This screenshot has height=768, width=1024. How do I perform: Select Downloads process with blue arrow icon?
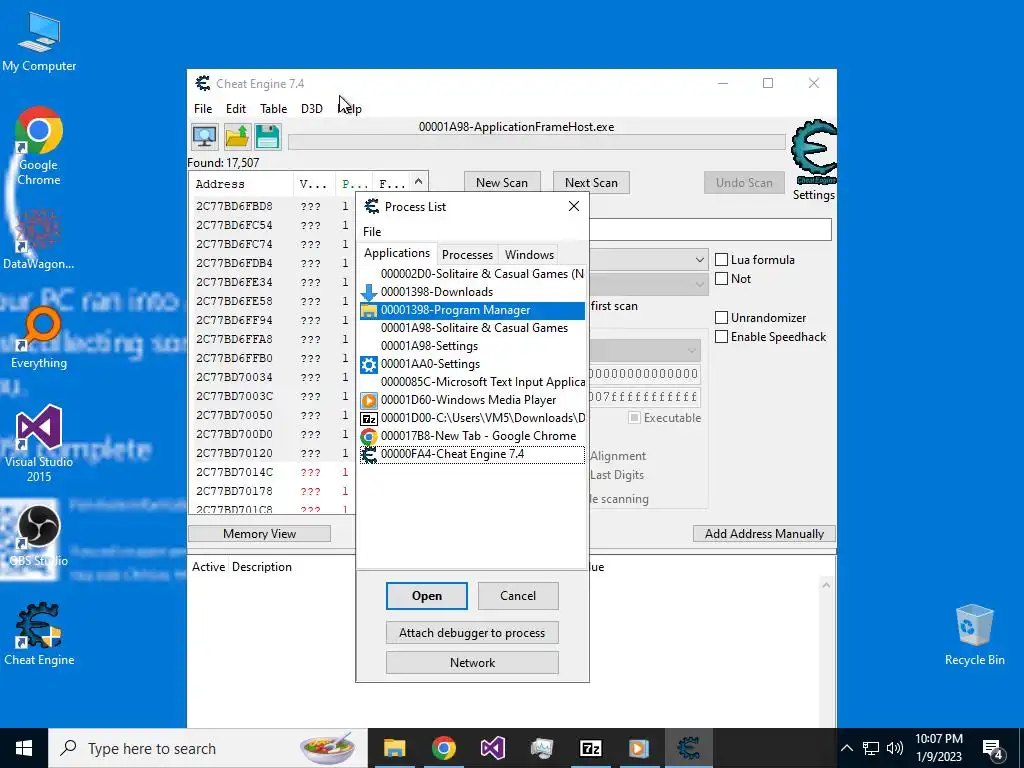pyautogui.click(x=369, y=292)
